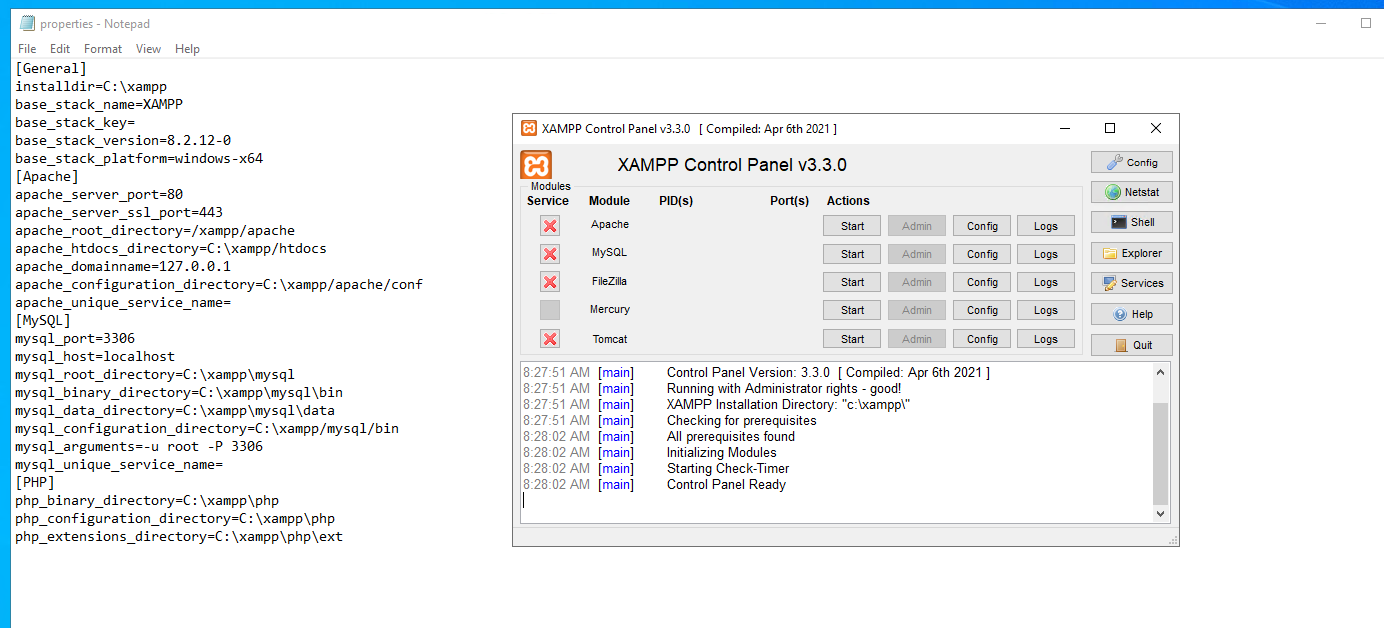Click XAMPP title bar icon
Image resolution: width=1384 pixels, height=628 pixels.
click(529, 128)
